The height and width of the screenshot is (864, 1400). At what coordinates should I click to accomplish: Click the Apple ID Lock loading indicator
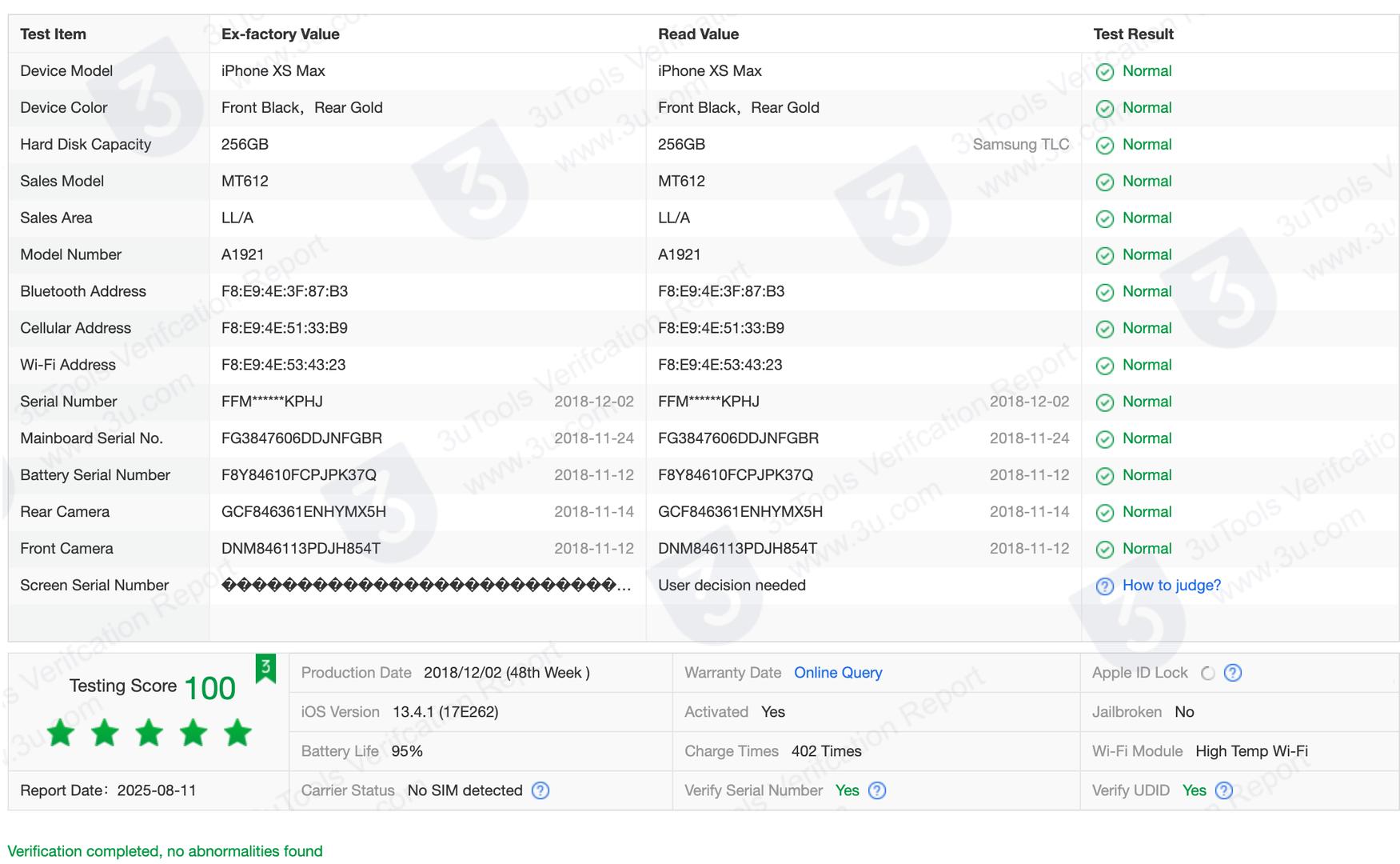pyautogui.click(x=1208, y=674)
